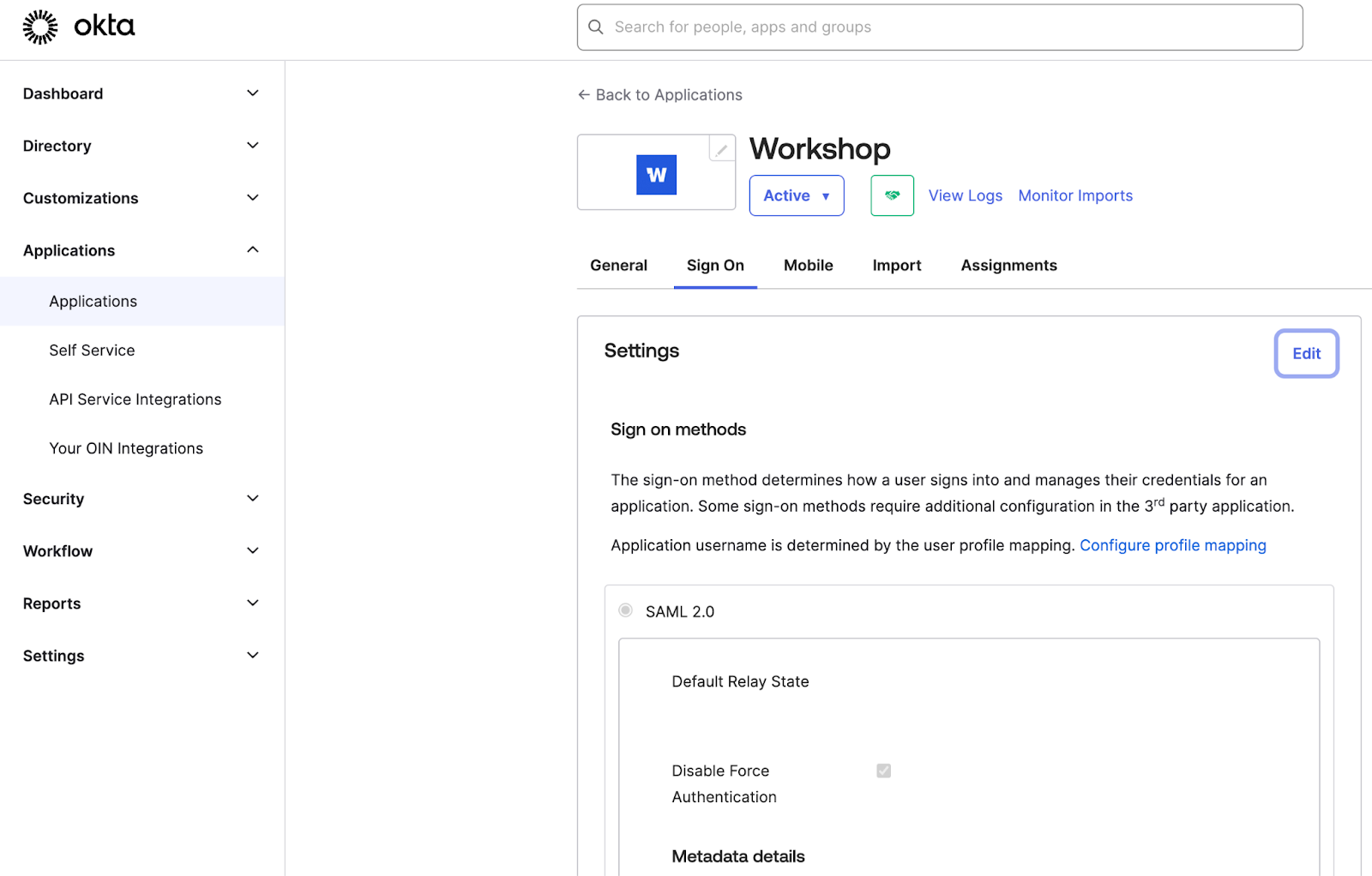
Task: Click the Settings panel heading
Action: tap(641, 351)
